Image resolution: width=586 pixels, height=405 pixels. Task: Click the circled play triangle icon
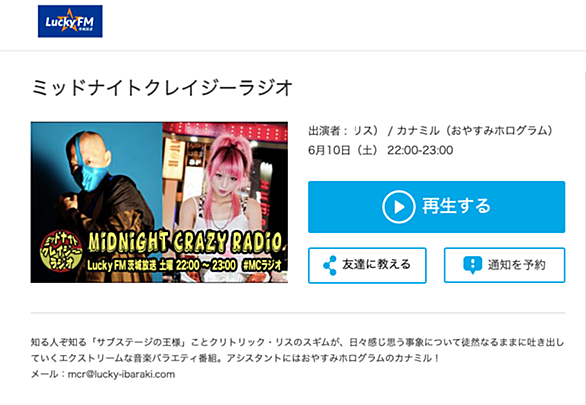398,207
